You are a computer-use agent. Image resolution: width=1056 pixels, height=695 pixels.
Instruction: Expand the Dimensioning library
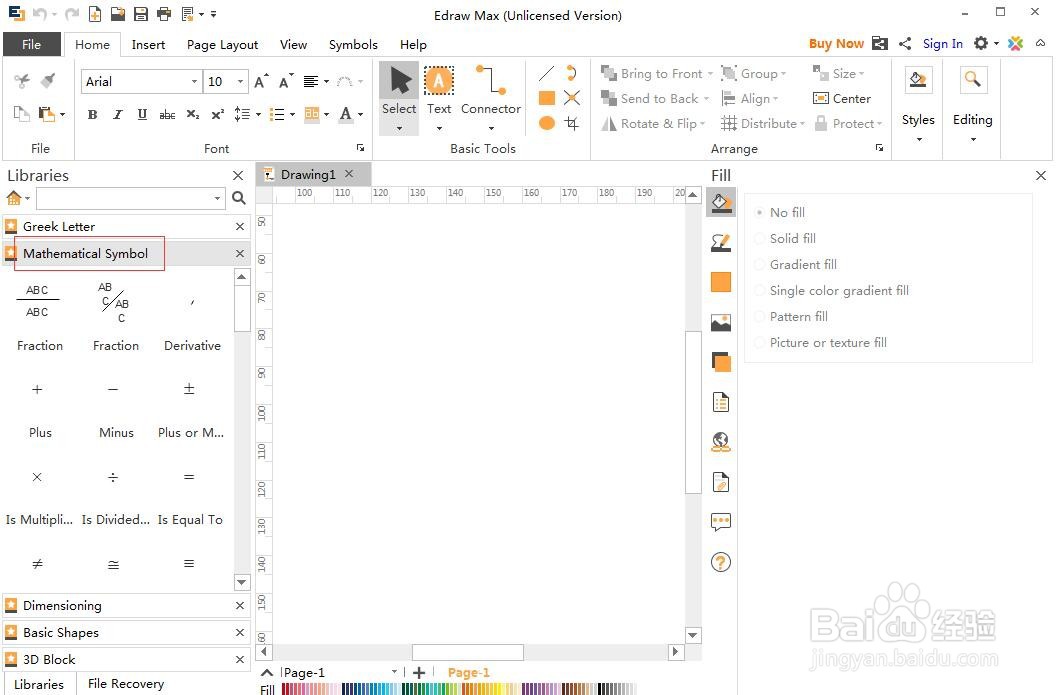126,605
